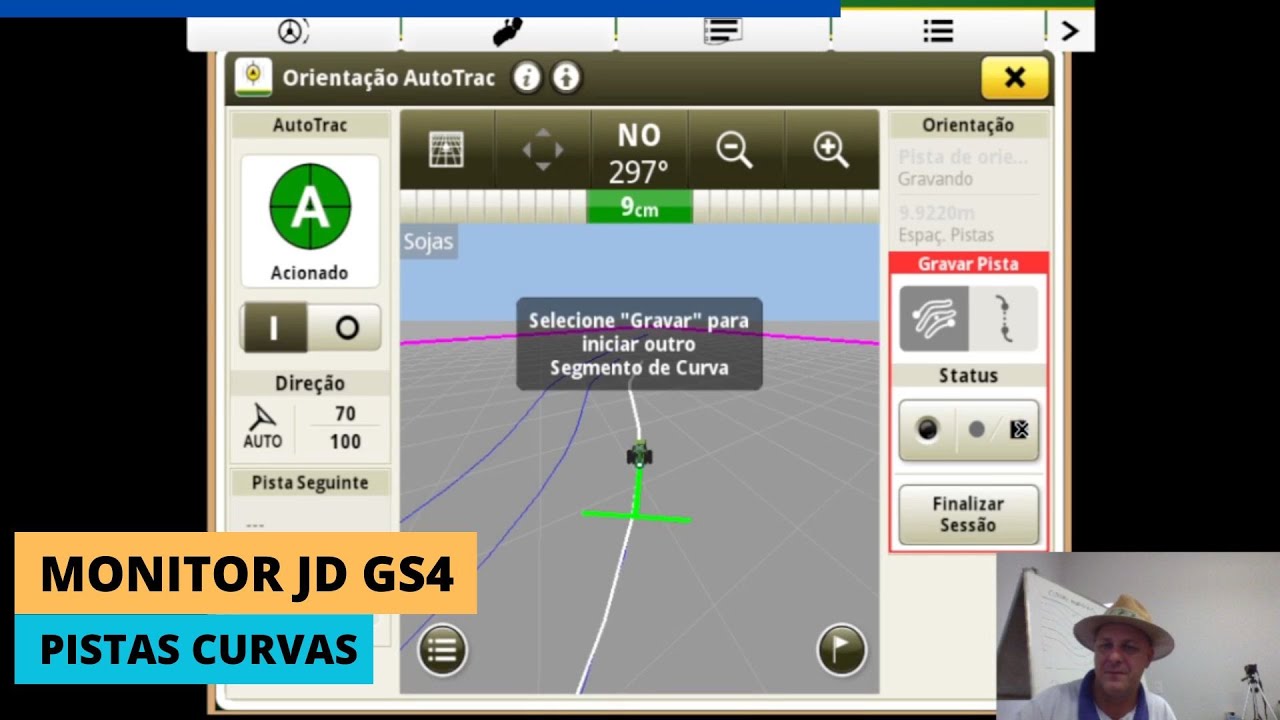Image resolution: width=1280 pixels, height=720 pixels.
Task: Click the Acionado status label
Action: [x=310, y=273]
